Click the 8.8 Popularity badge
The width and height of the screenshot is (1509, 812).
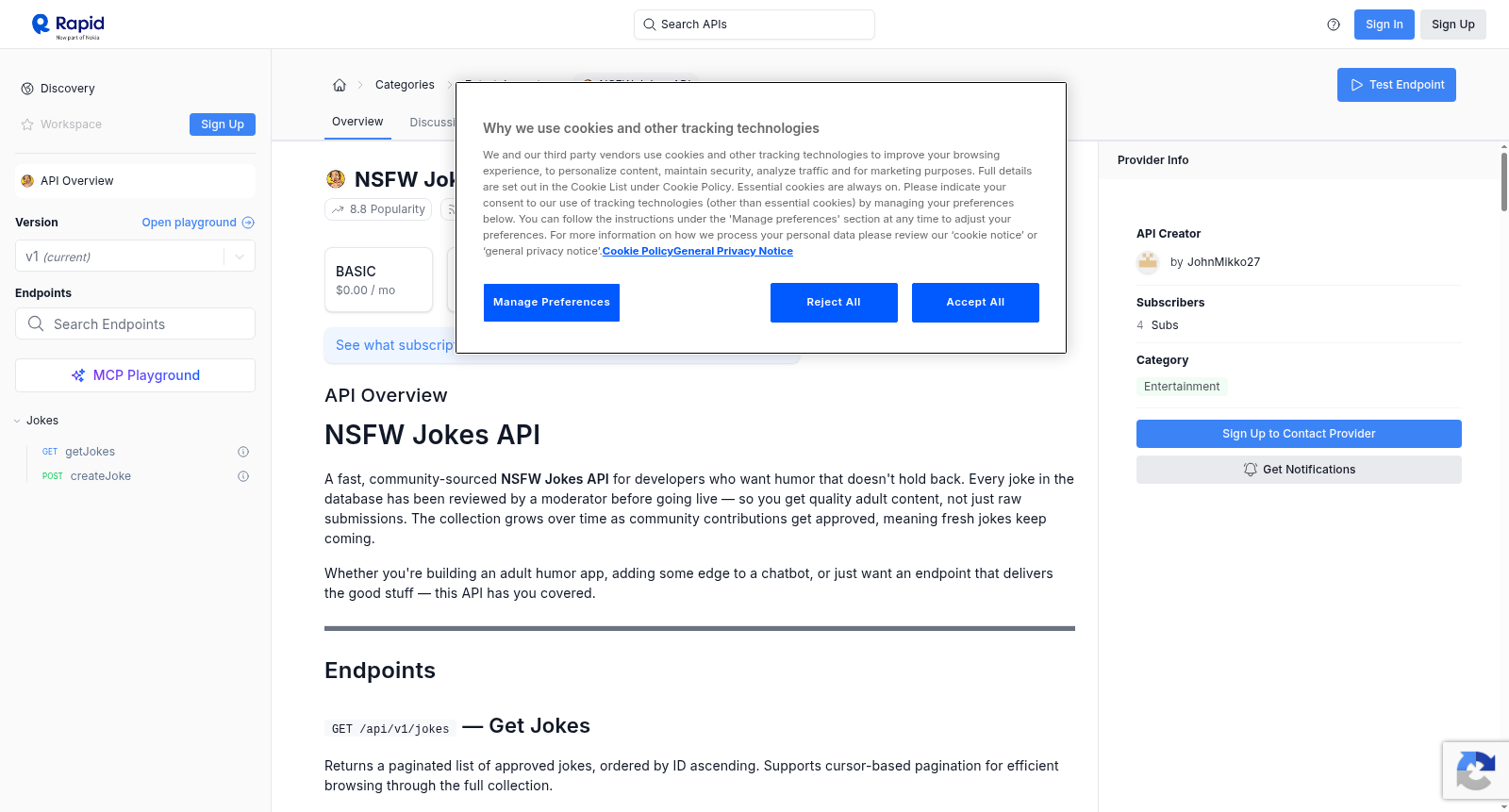click(x=378, y=209)
